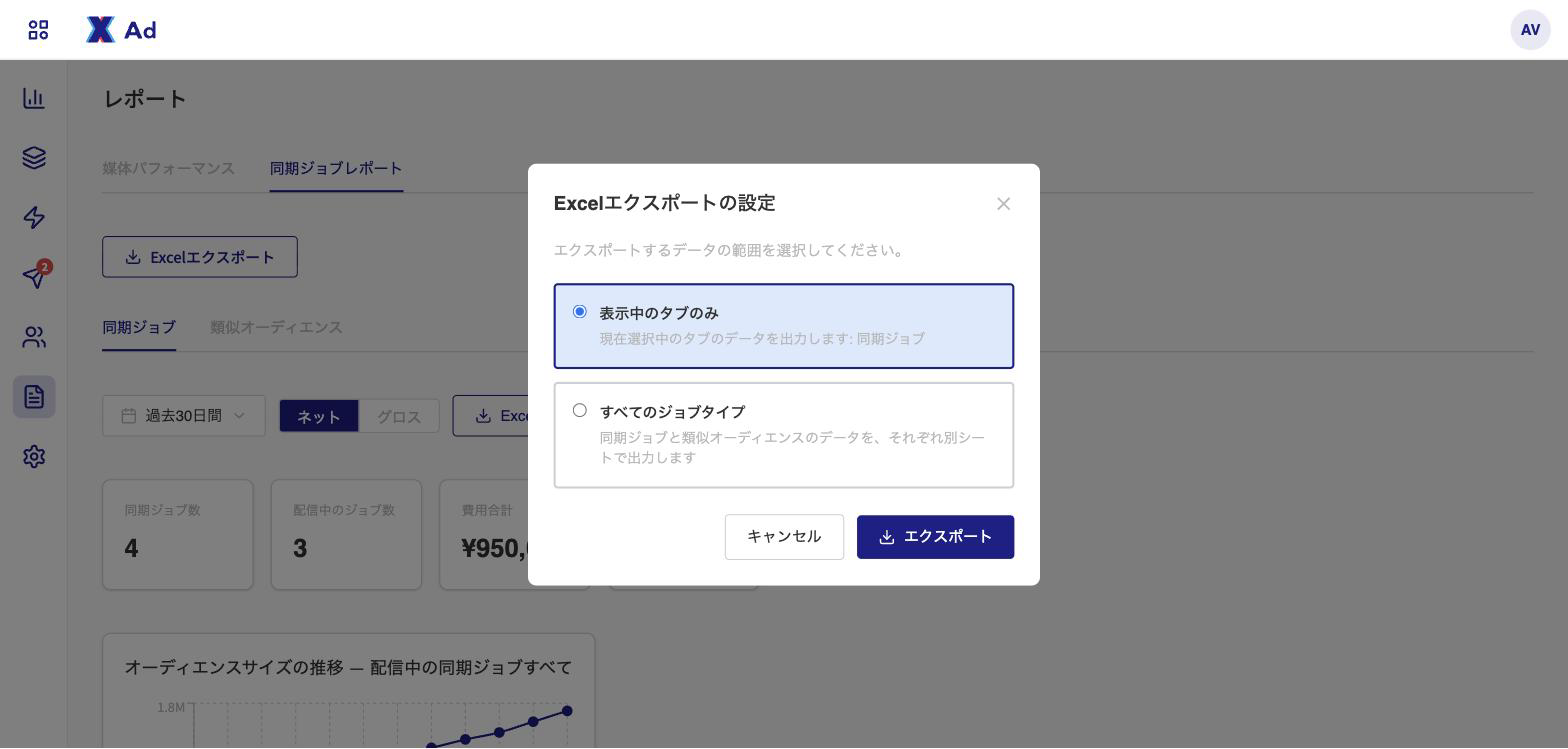Open the 過去30日間 date range dropdown
Image resolution: width=1568 pixels, height=749 pixels.
[184, 416]
